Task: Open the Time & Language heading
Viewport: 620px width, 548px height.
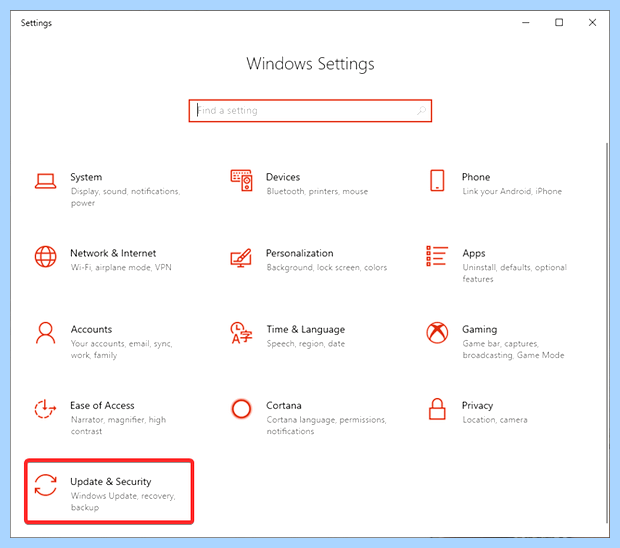Action: (306, 329)
